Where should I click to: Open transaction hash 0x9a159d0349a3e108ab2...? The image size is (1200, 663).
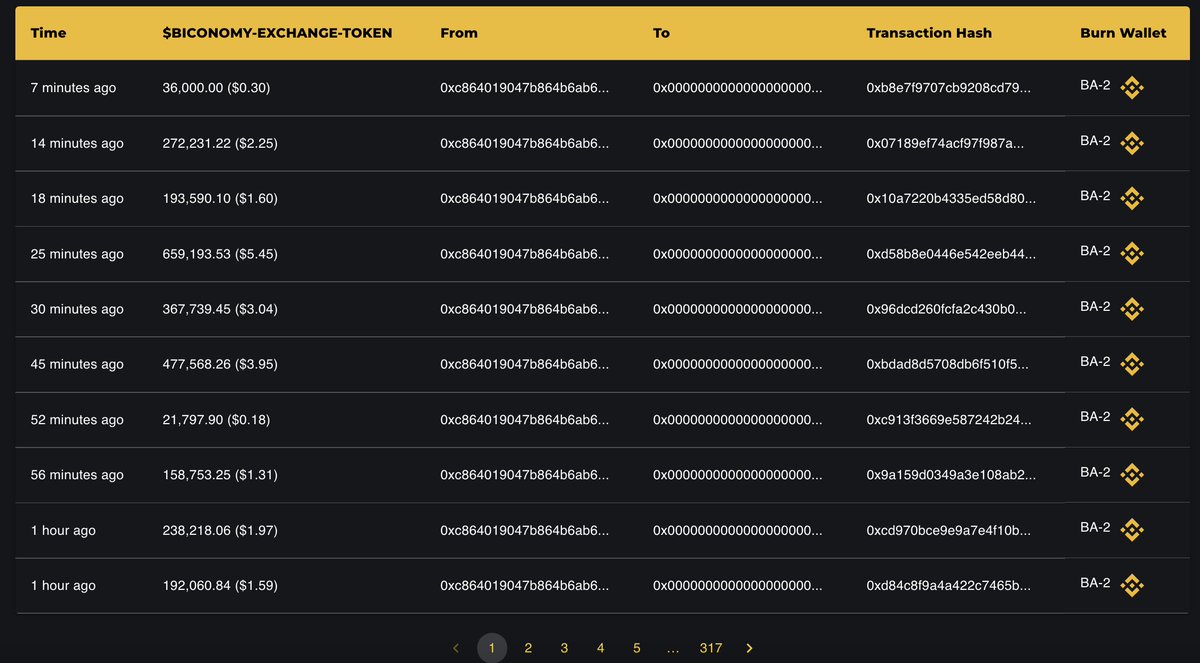tap(949, 475)
